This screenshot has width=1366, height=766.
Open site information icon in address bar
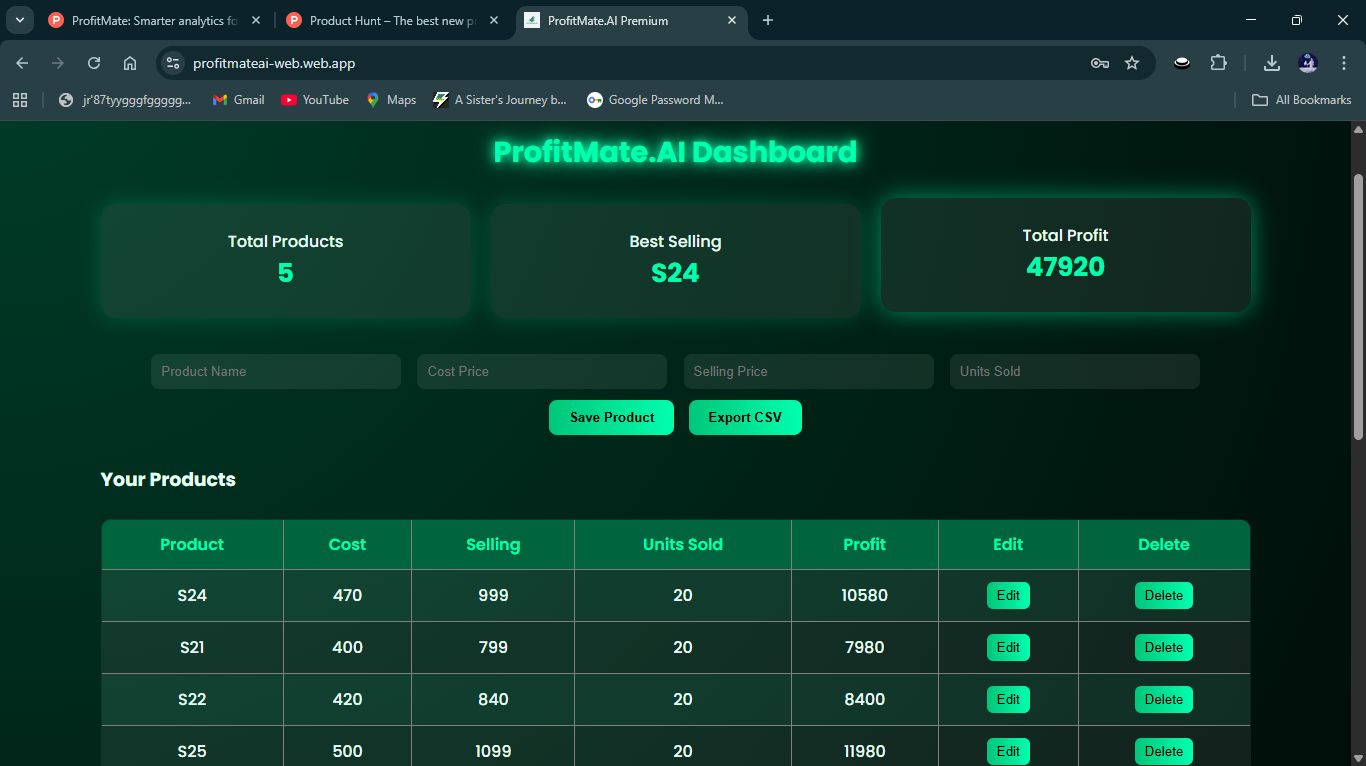tap(172, 62)
